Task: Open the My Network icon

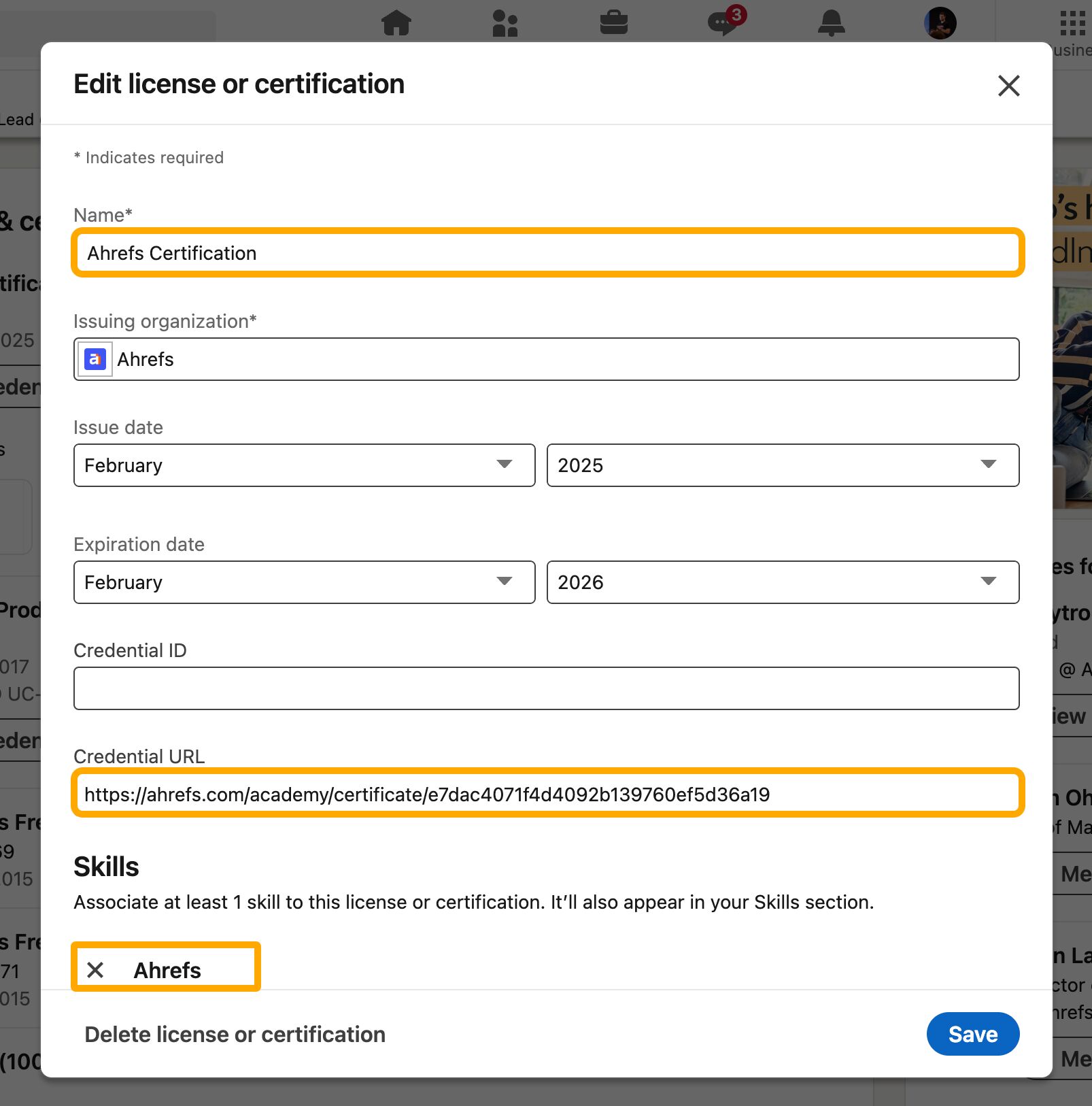Action: [505, 22]
